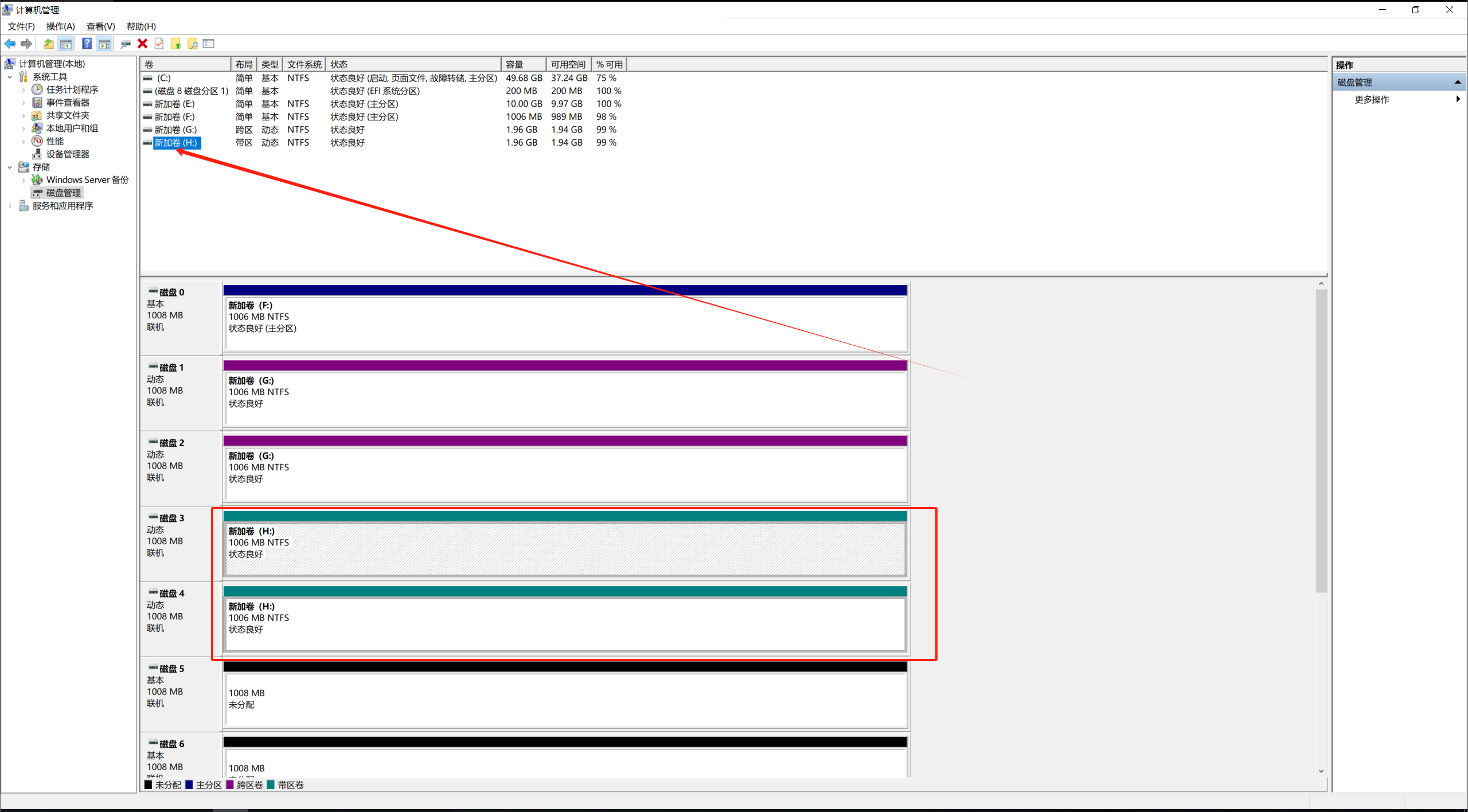Click the Rescan Disks drive icon

click(126, 44)
